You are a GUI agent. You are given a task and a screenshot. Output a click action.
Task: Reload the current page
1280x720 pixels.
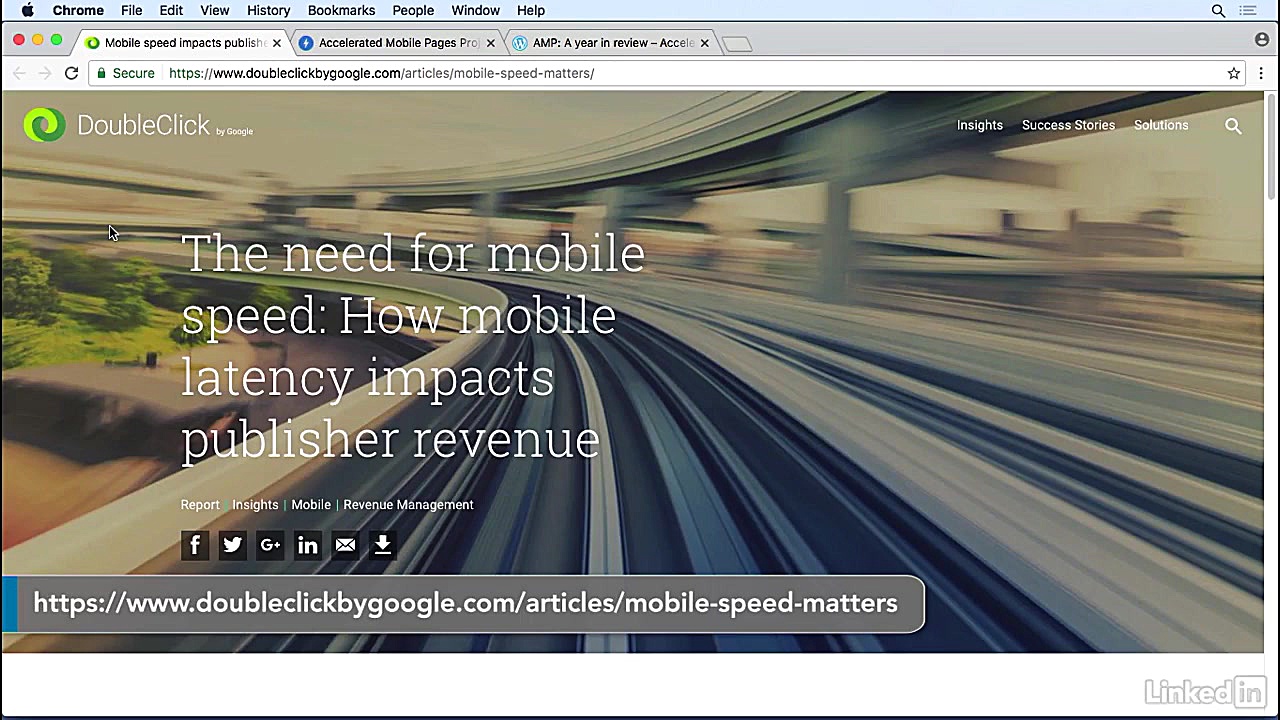[71, 73]
